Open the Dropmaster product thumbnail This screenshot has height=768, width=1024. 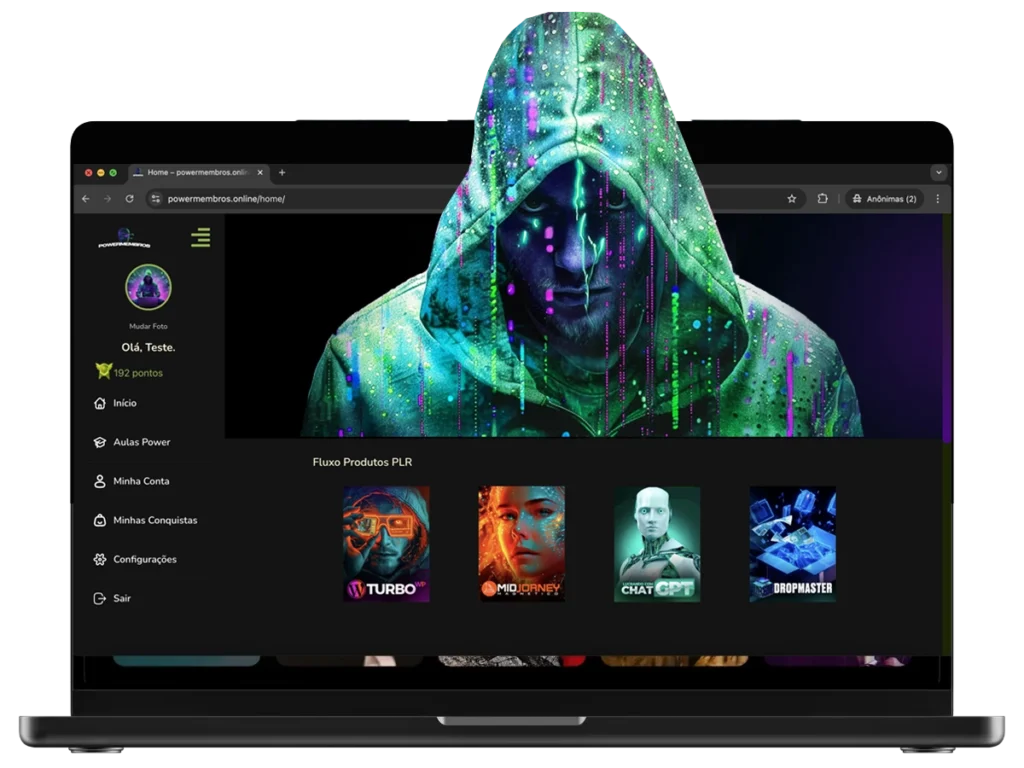pos(792,544)
